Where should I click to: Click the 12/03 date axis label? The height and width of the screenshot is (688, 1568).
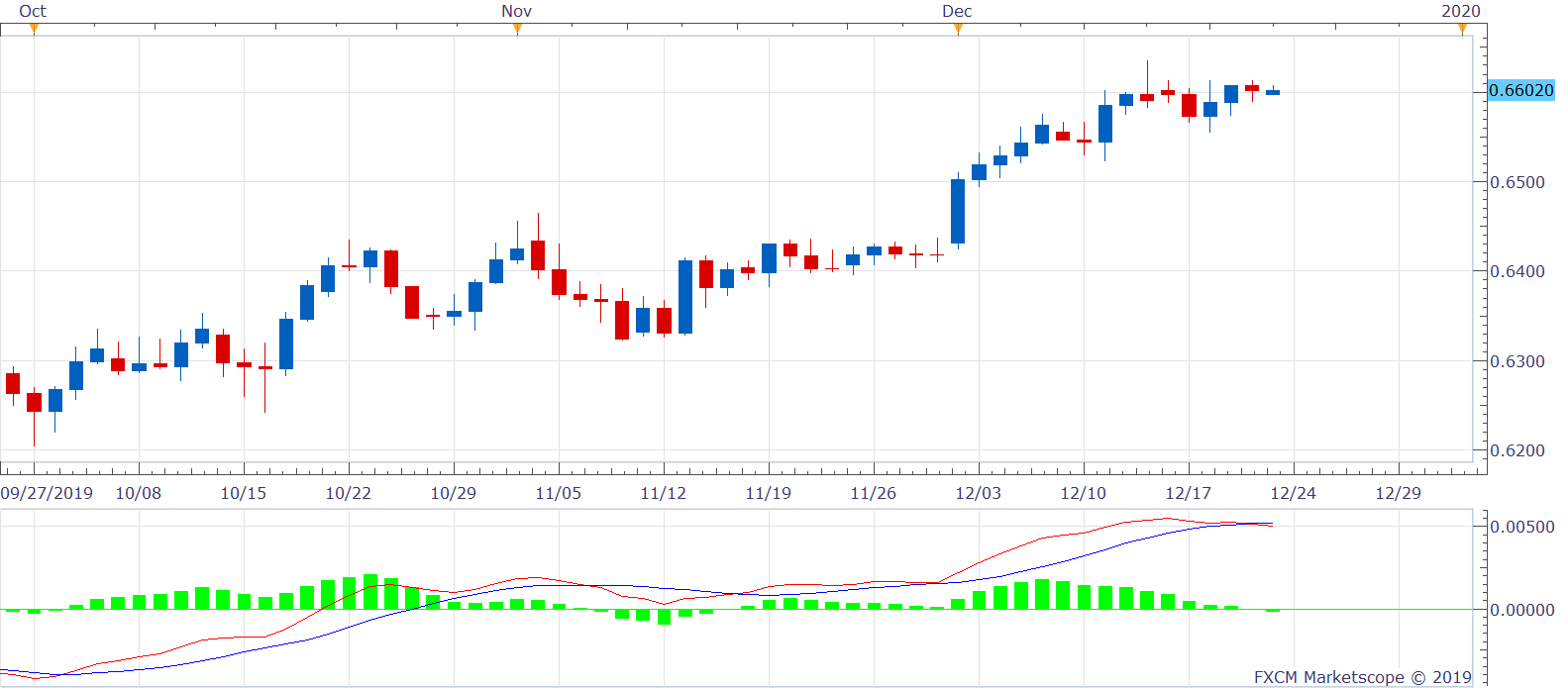click(x=979, y=493)
